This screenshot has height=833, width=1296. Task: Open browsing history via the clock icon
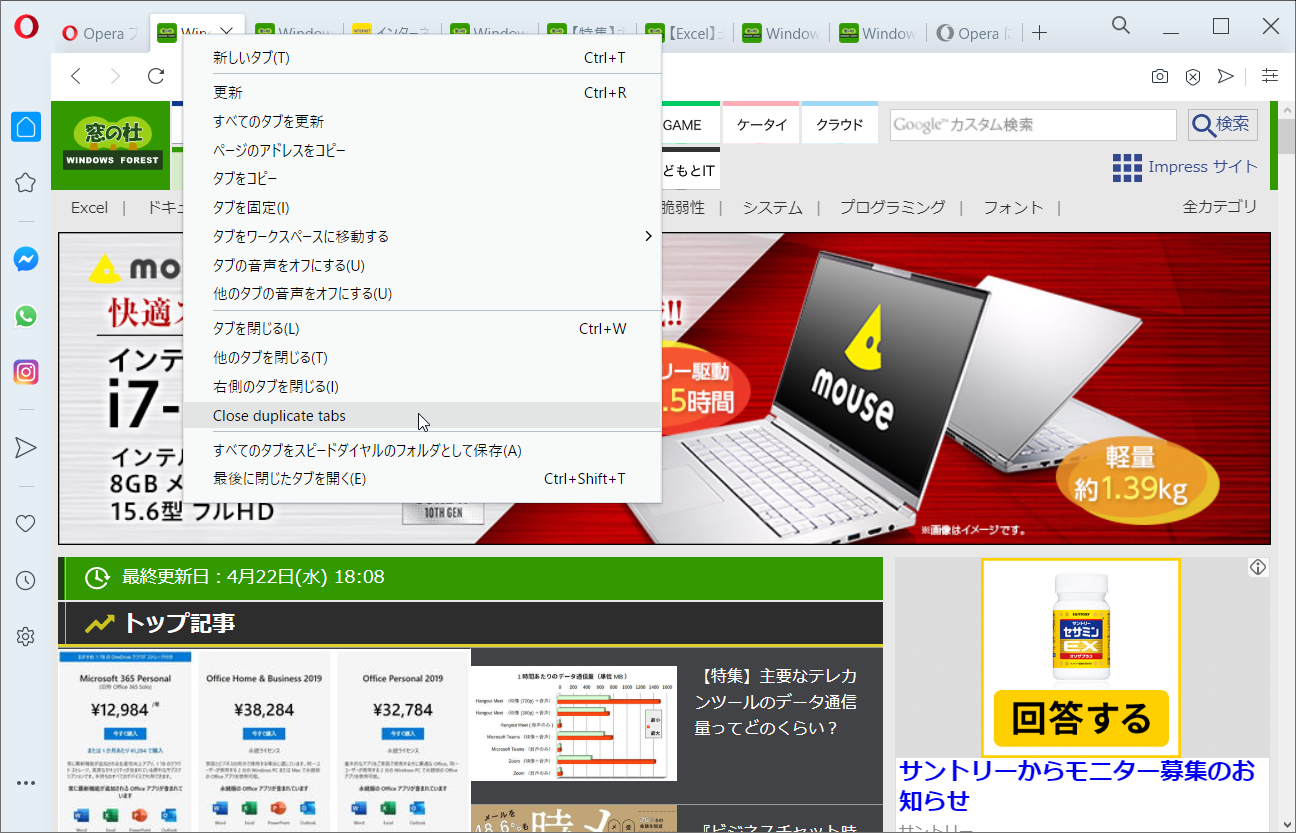tap(25, 580)
